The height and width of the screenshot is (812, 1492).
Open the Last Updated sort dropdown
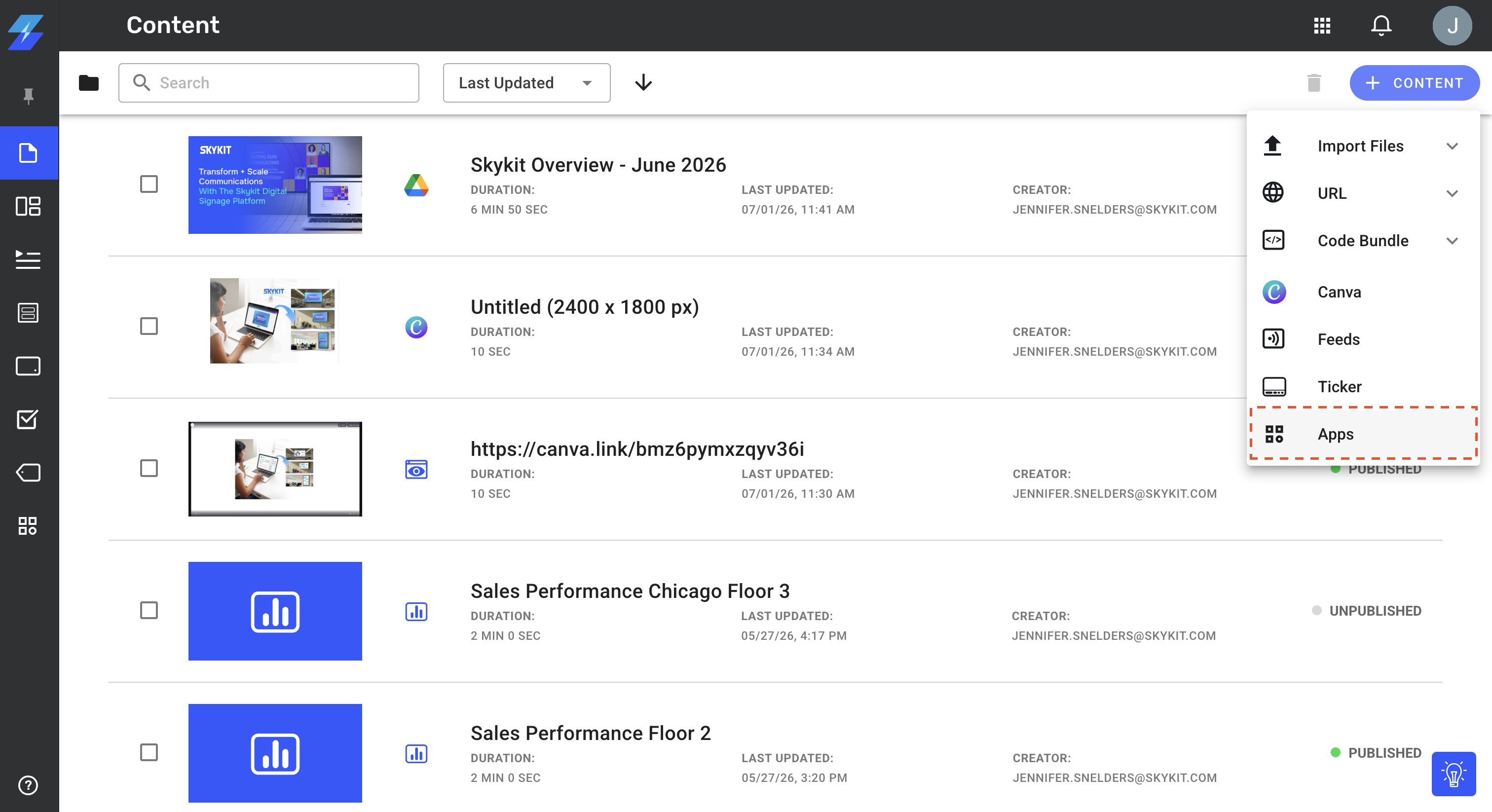click(526, 83)
